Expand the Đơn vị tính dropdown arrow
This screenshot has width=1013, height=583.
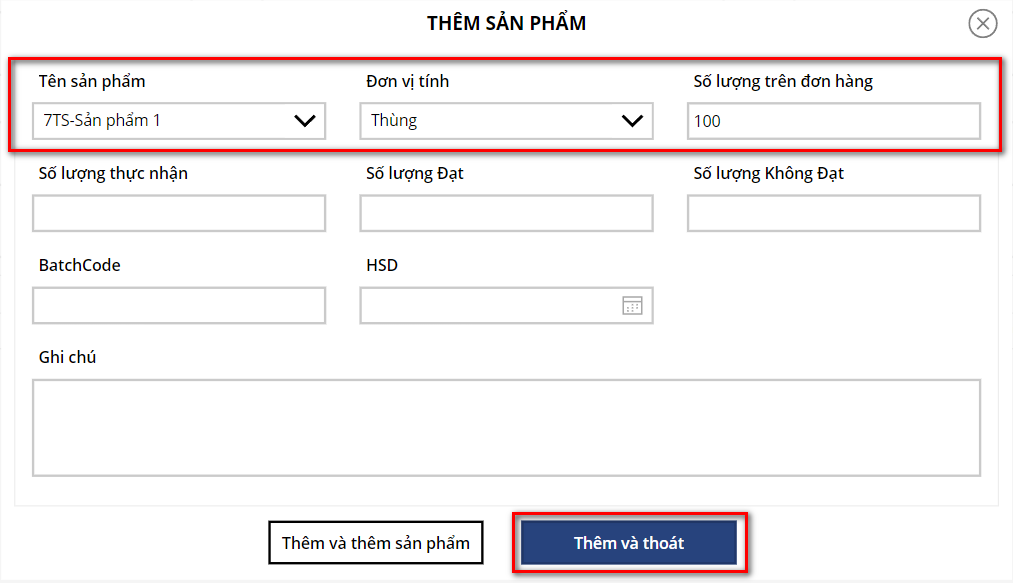point(632,121)
